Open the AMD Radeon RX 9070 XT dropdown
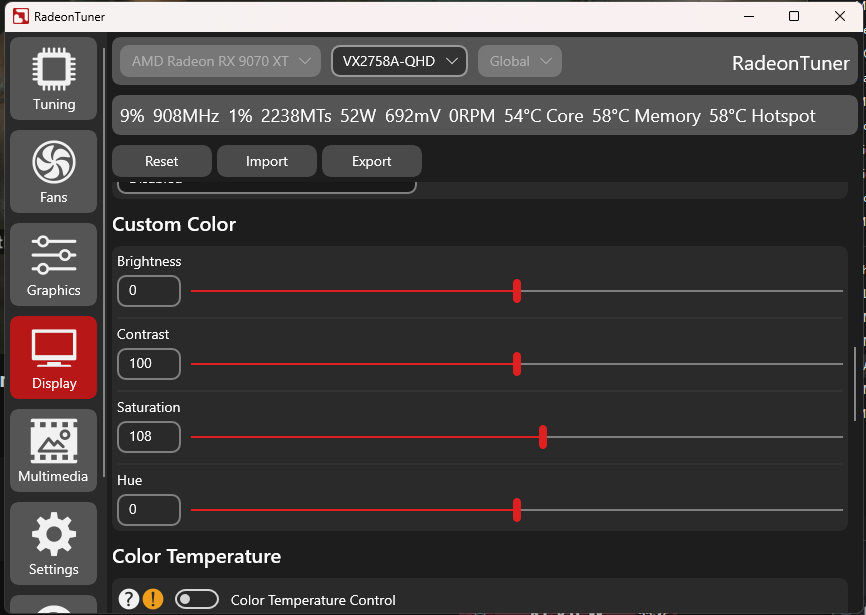The image size is (866, 615). click(x=220, y=61)
